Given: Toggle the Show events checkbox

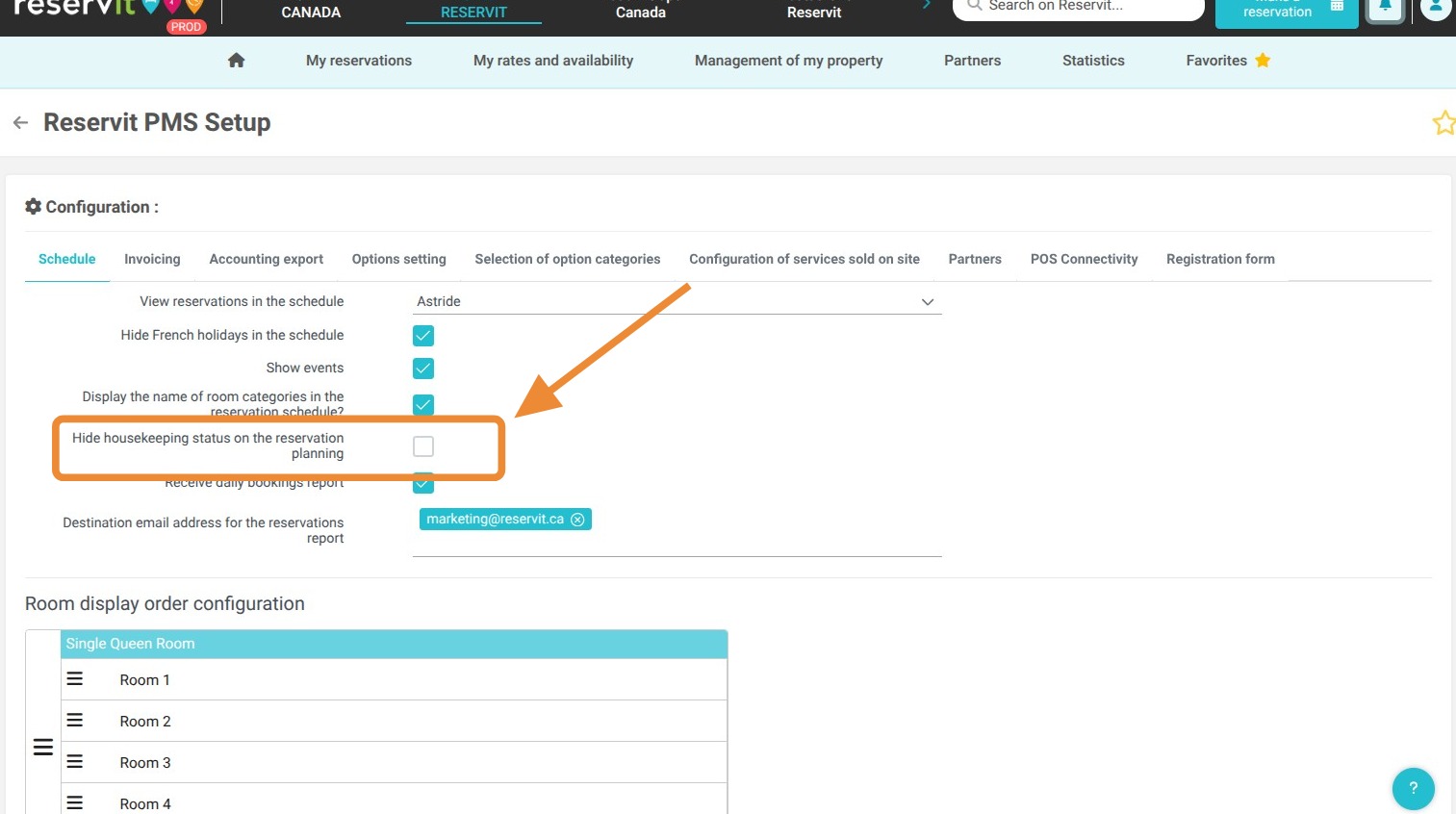Looking at the screenshot, I should coord(423,369).
